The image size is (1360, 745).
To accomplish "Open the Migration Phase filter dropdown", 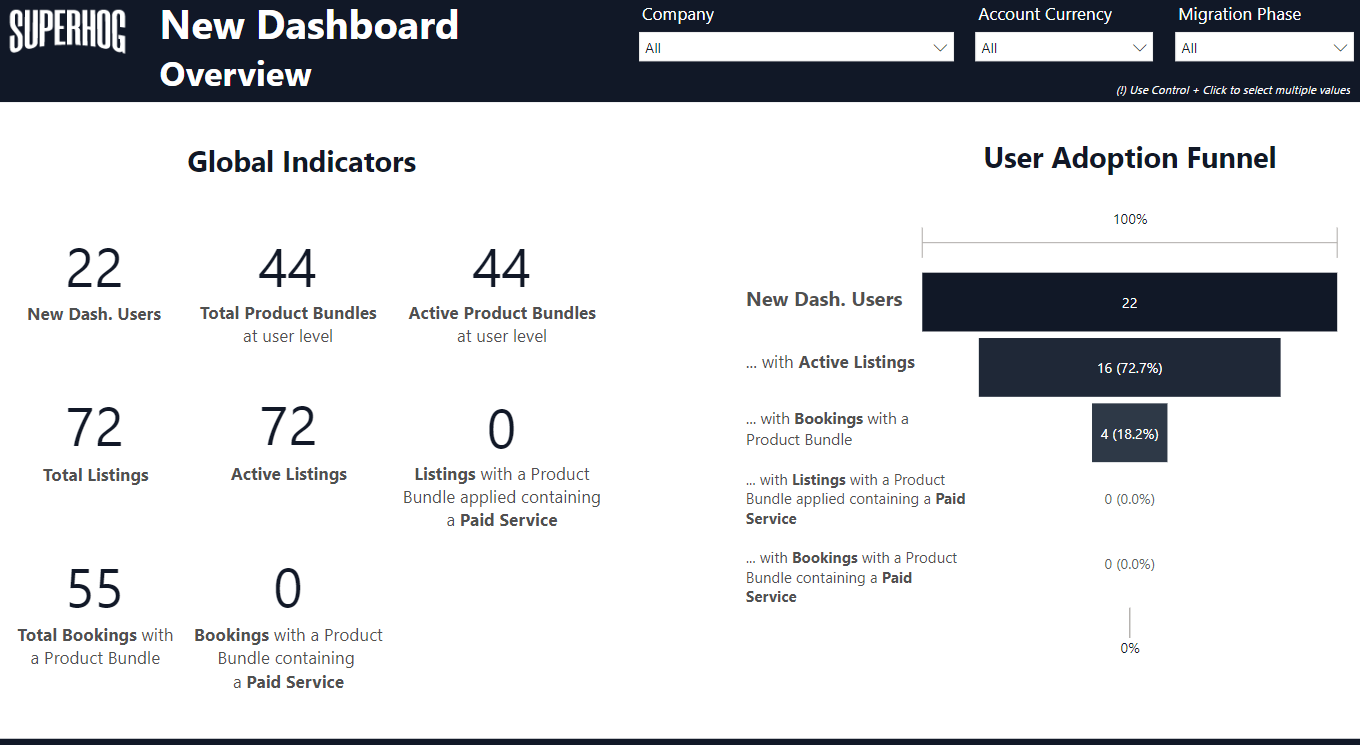I will tap(1265, 48).
